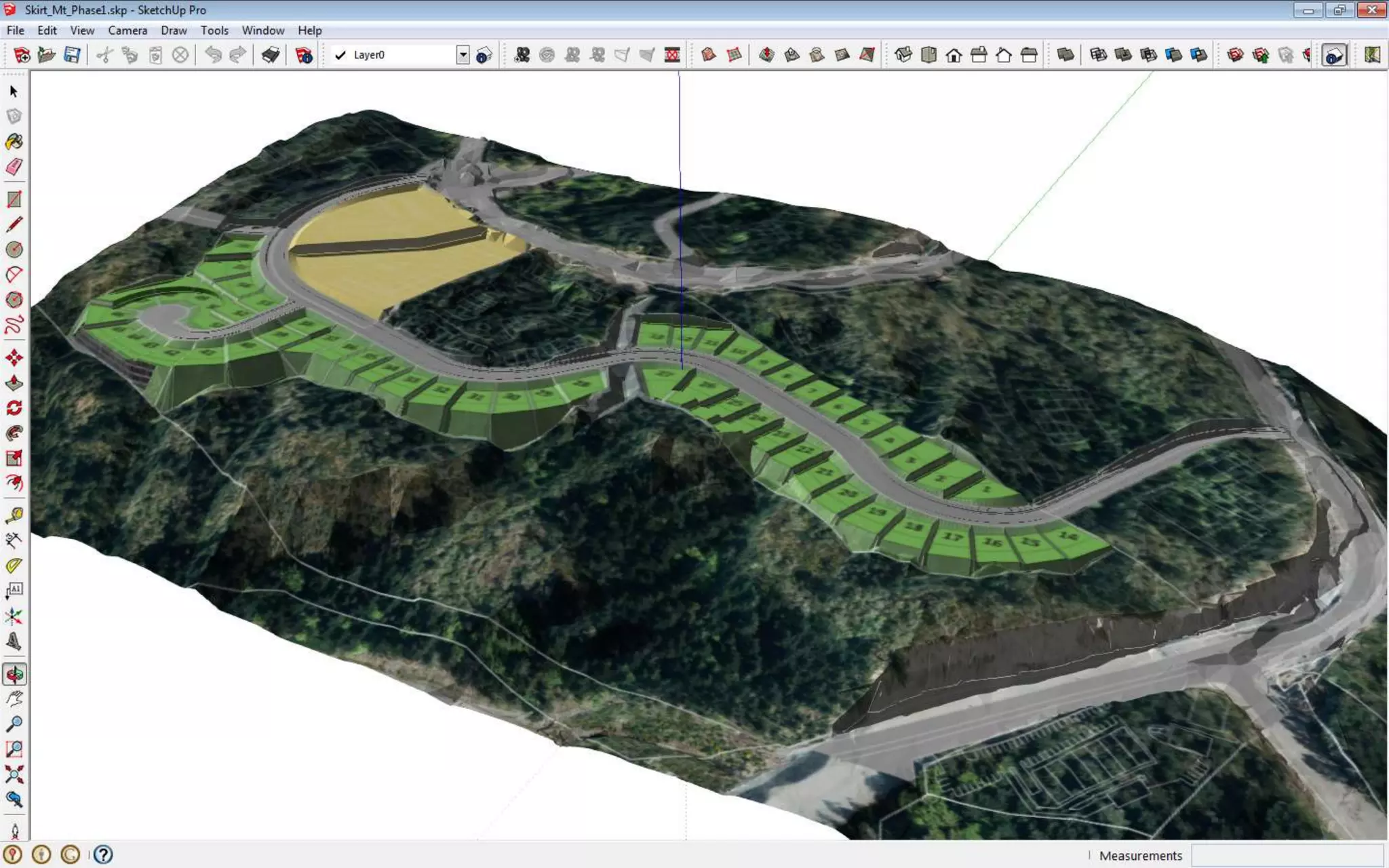Click the Sandbox Smoove tool icon
Screen dimensions: 1389x868
pos(766,55)
